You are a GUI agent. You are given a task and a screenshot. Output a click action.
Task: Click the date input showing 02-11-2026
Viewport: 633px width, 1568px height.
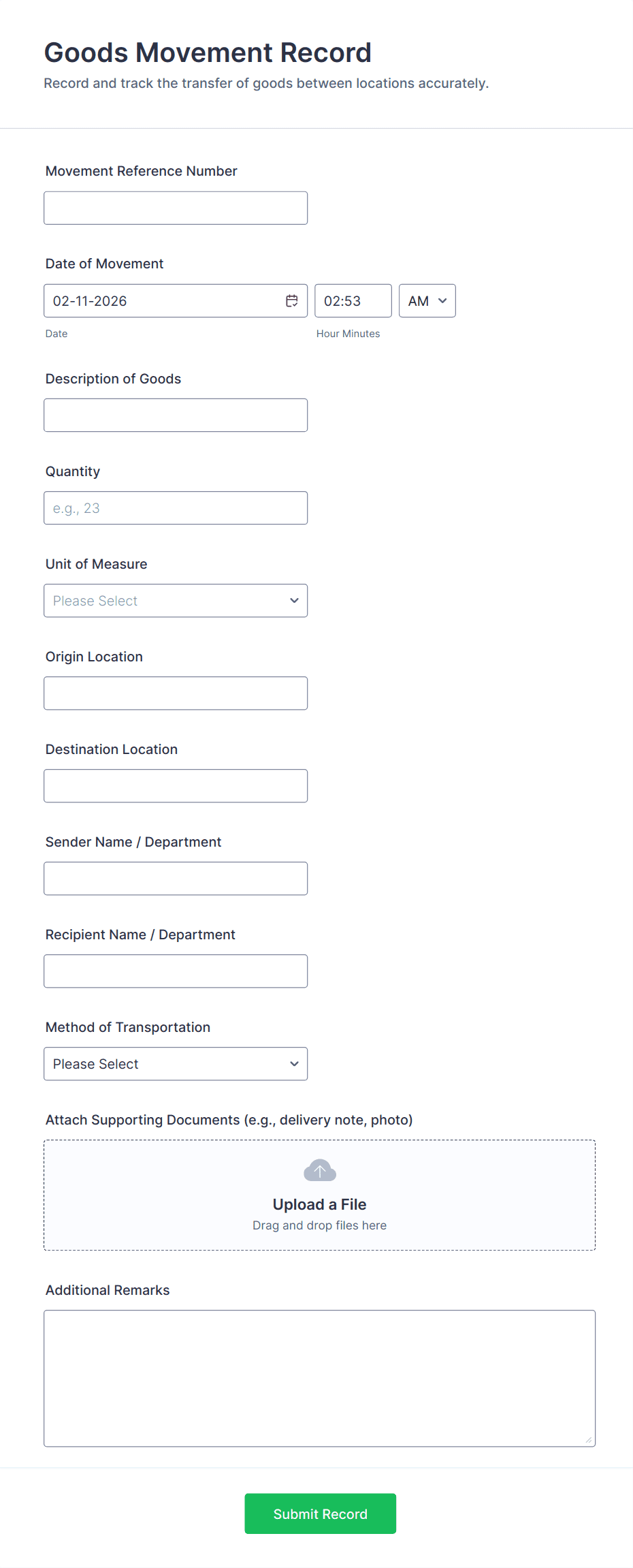[x=163, y=301]
